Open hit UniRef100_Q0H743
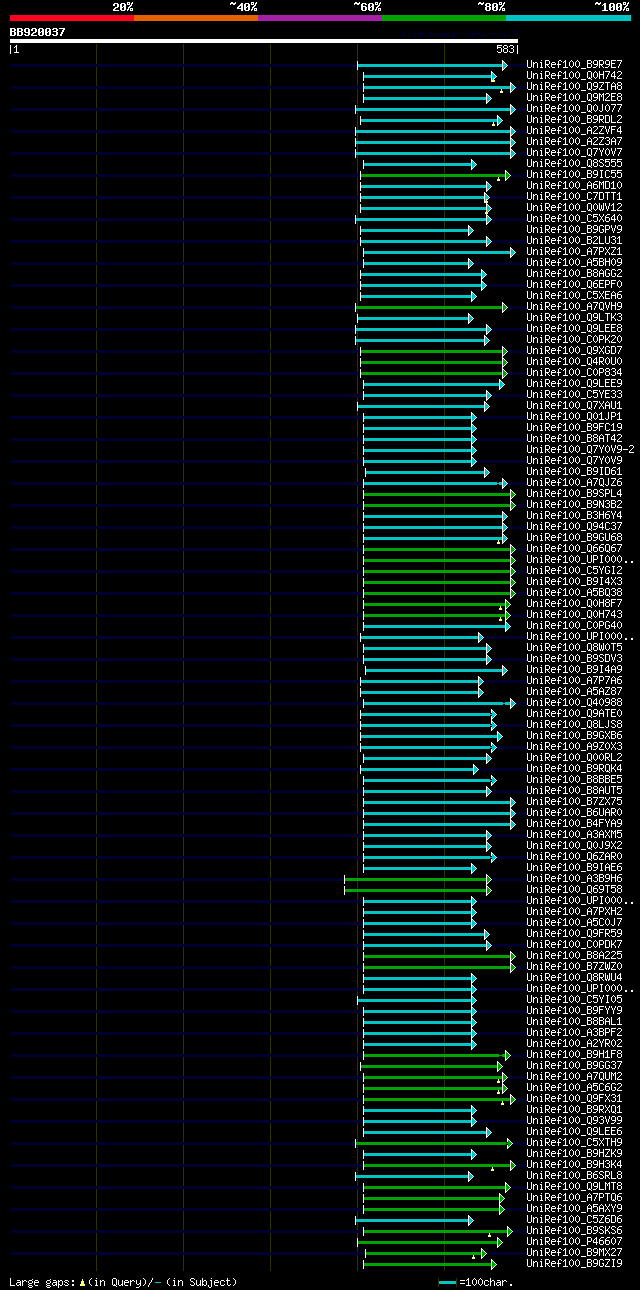 point(574,614)
